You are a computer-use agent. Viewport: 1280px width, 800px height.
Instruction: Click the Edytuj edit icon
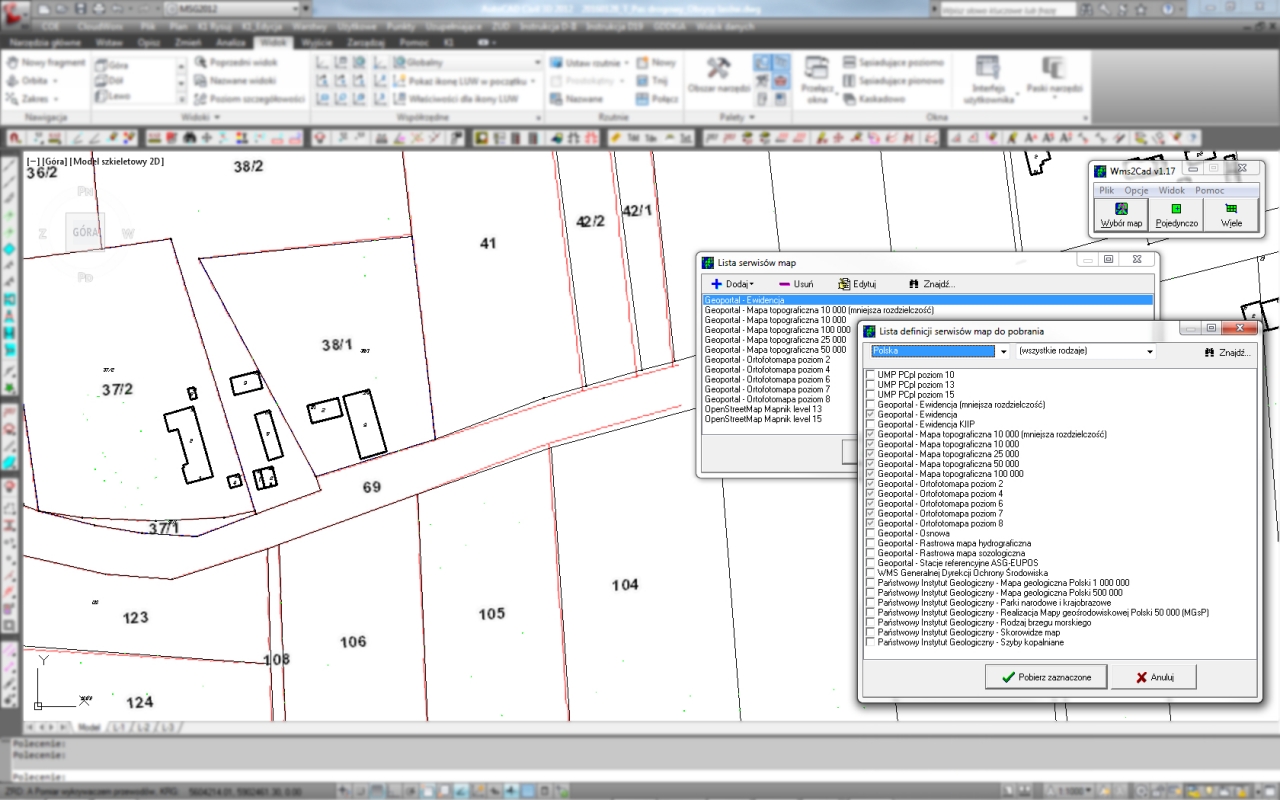click(844, 284)
